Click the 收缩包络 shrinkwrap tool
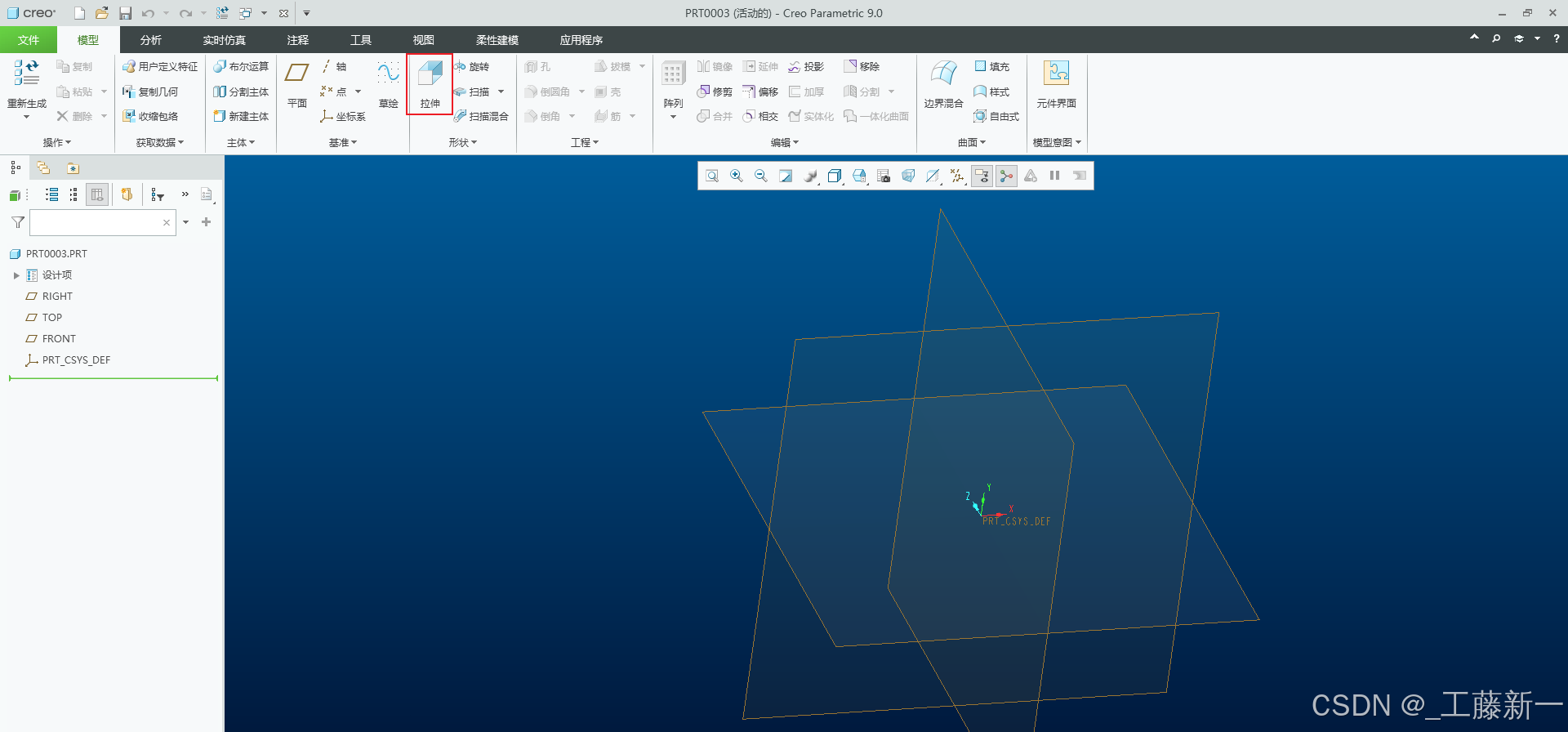The image size is (1568, 732). tap(150, 116)
